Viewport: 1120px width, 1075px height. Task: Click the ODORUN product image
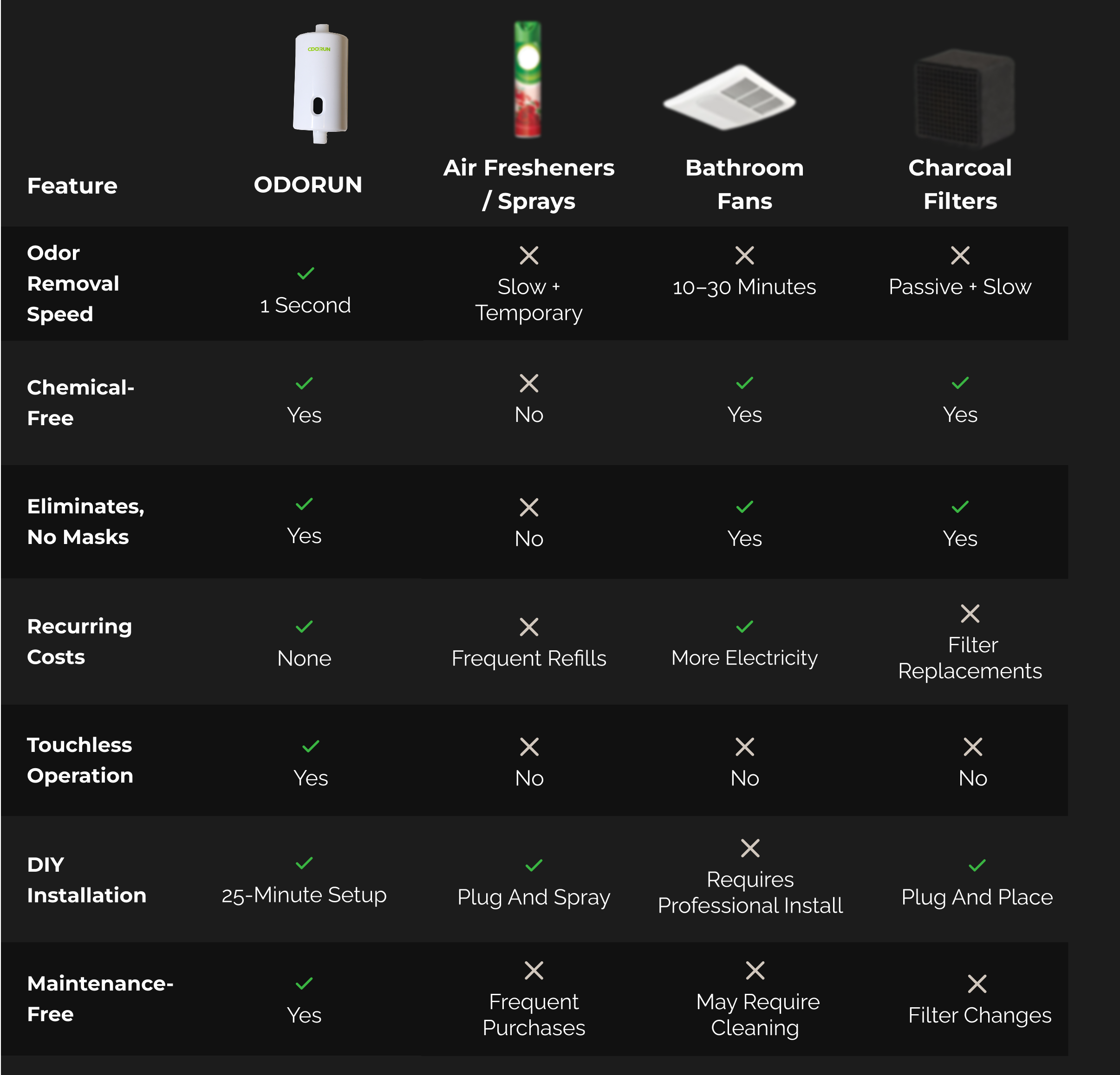click(320, 84)
